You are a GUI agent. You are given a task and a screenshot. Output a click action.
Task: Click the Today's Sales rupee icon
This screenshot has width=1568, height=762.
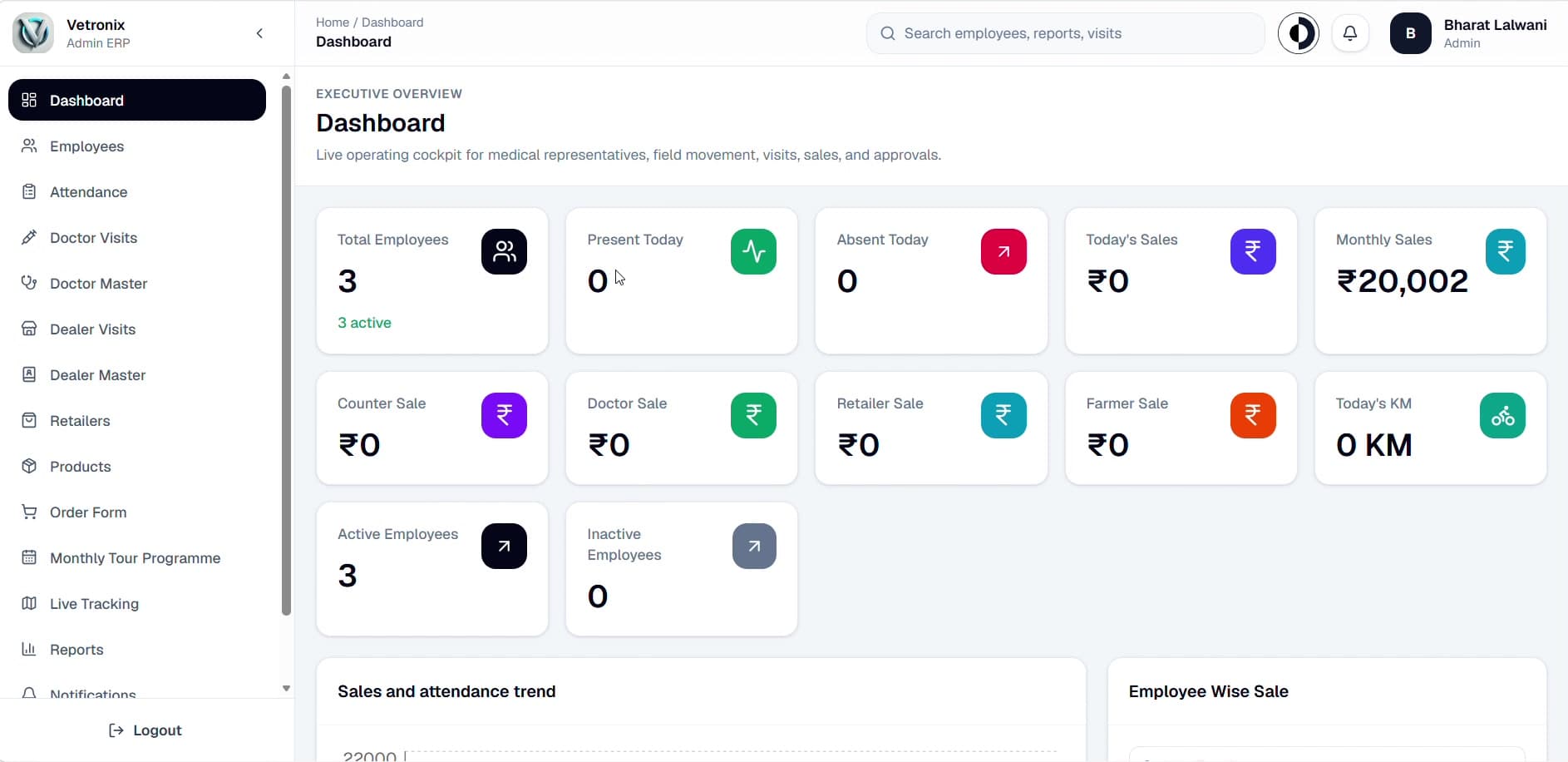pos(1253,251)
